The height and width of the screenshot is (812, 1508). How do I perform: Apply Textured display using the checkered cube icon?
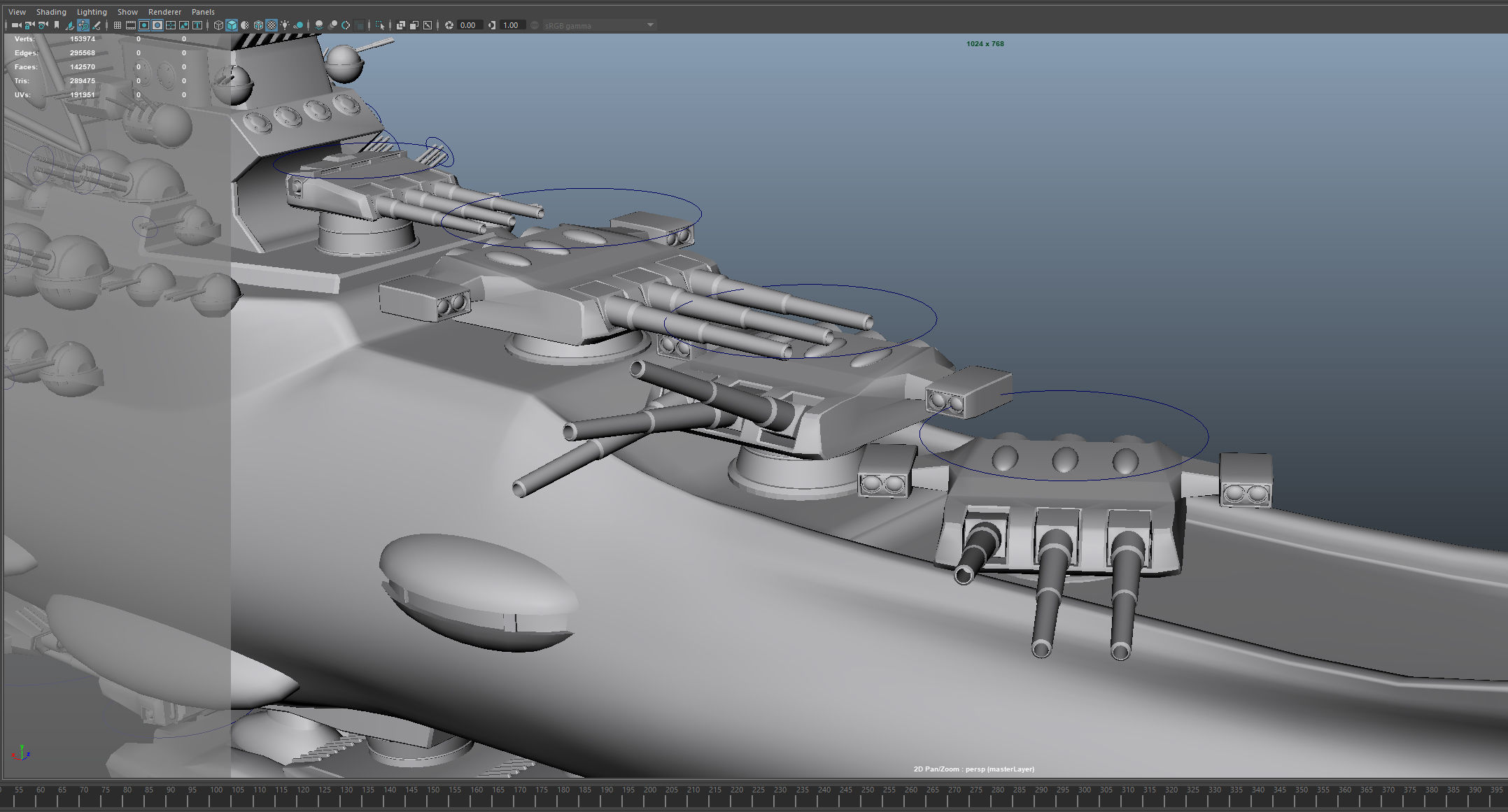click(x=257, y=25)
